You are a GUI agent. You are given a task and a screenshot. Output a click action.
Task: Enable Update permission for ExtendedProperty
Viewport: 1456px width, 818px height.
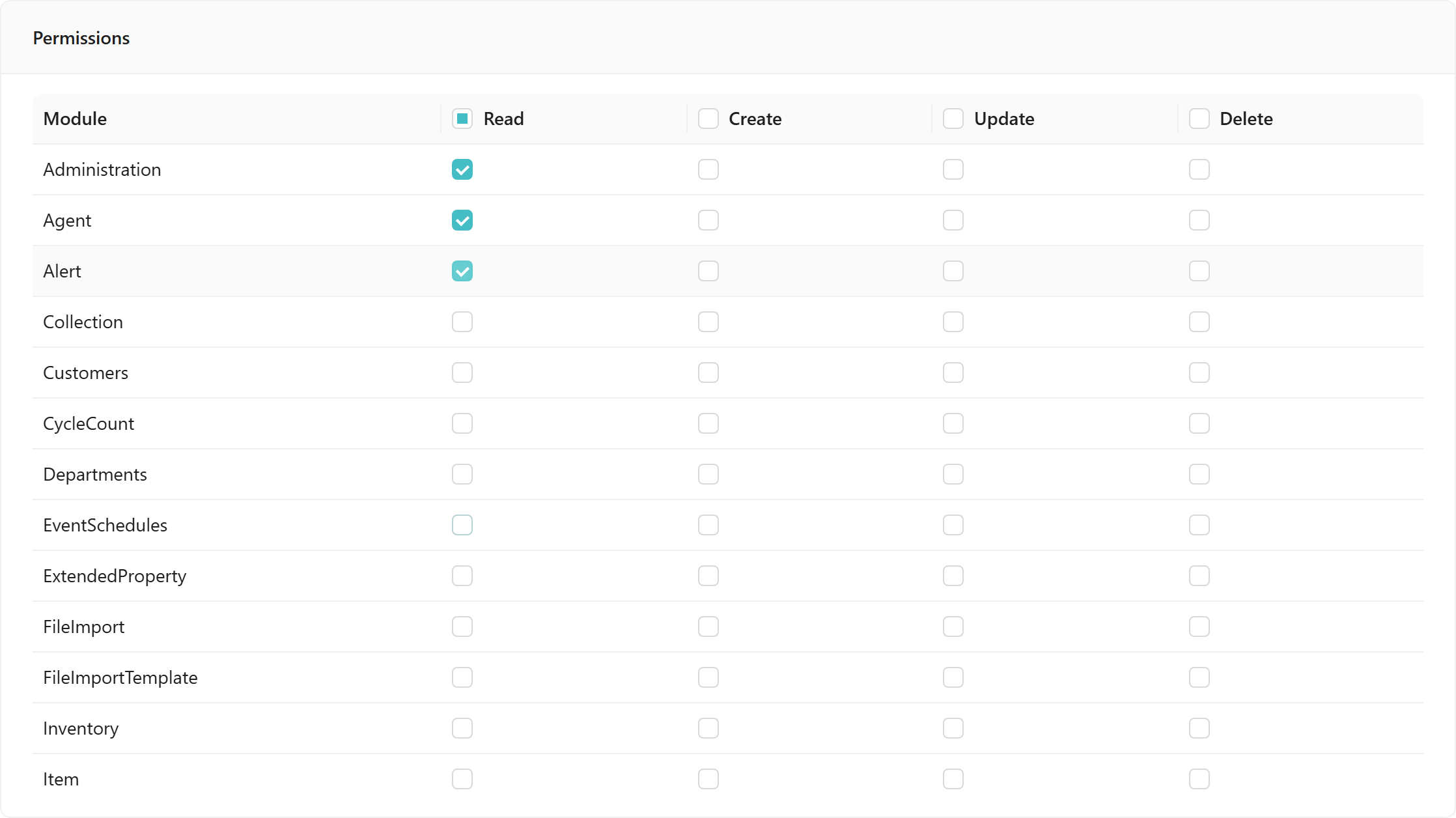953,576
